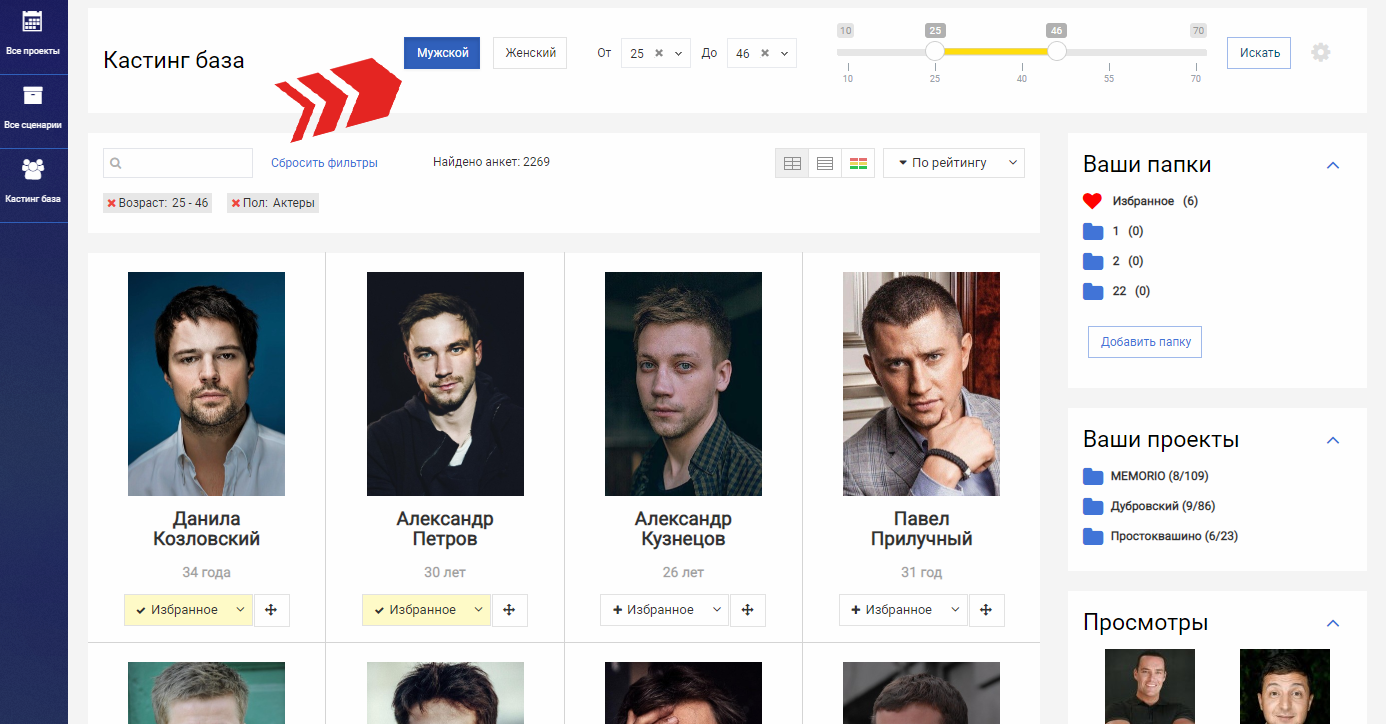Open the settings gear next to Искать
1386x724 pixels.
tap(1321, 53)
